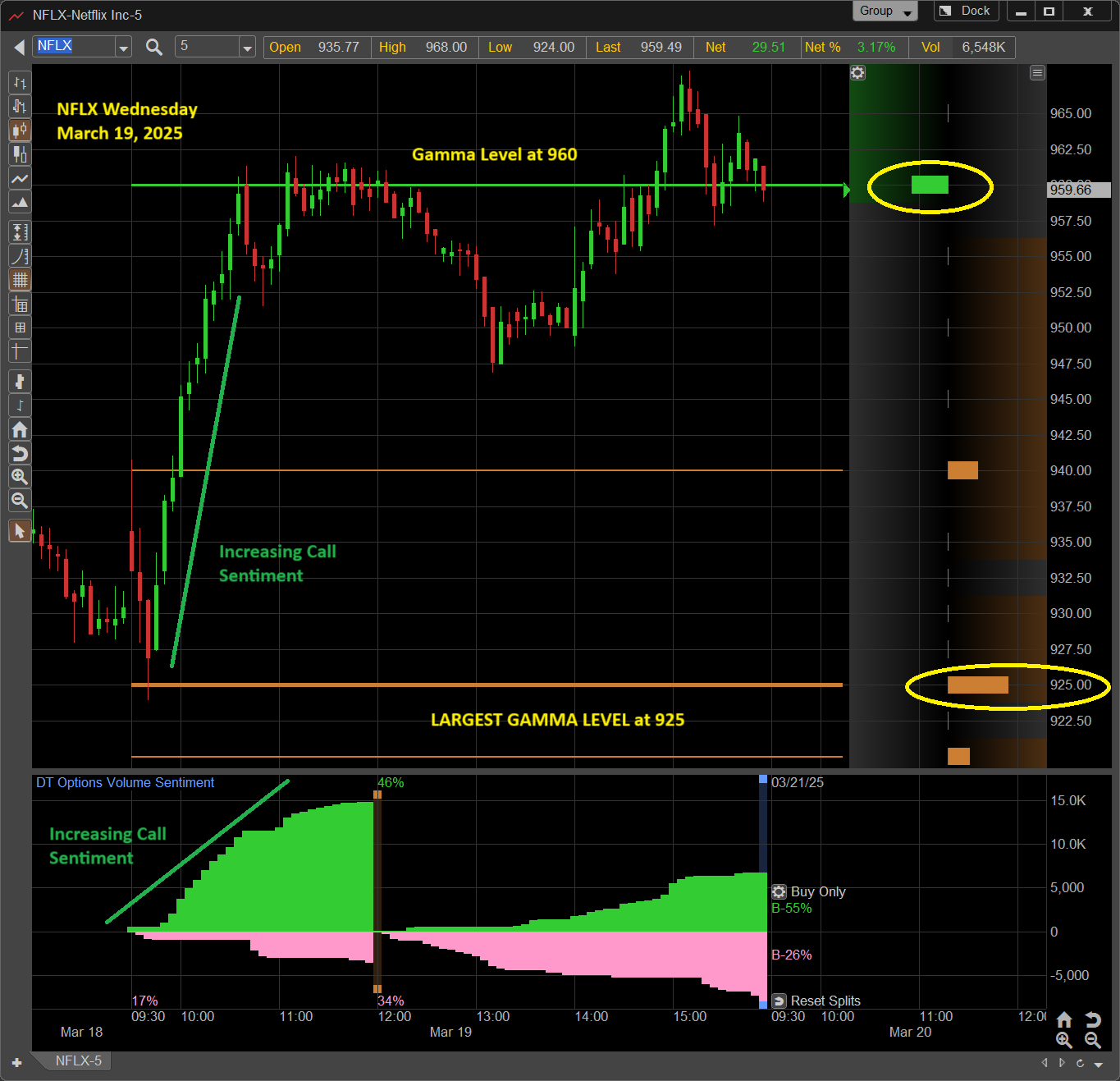1120x1081 pixels.
Task: Click the High 968.00 value
Action: click(x=446, y=48)
